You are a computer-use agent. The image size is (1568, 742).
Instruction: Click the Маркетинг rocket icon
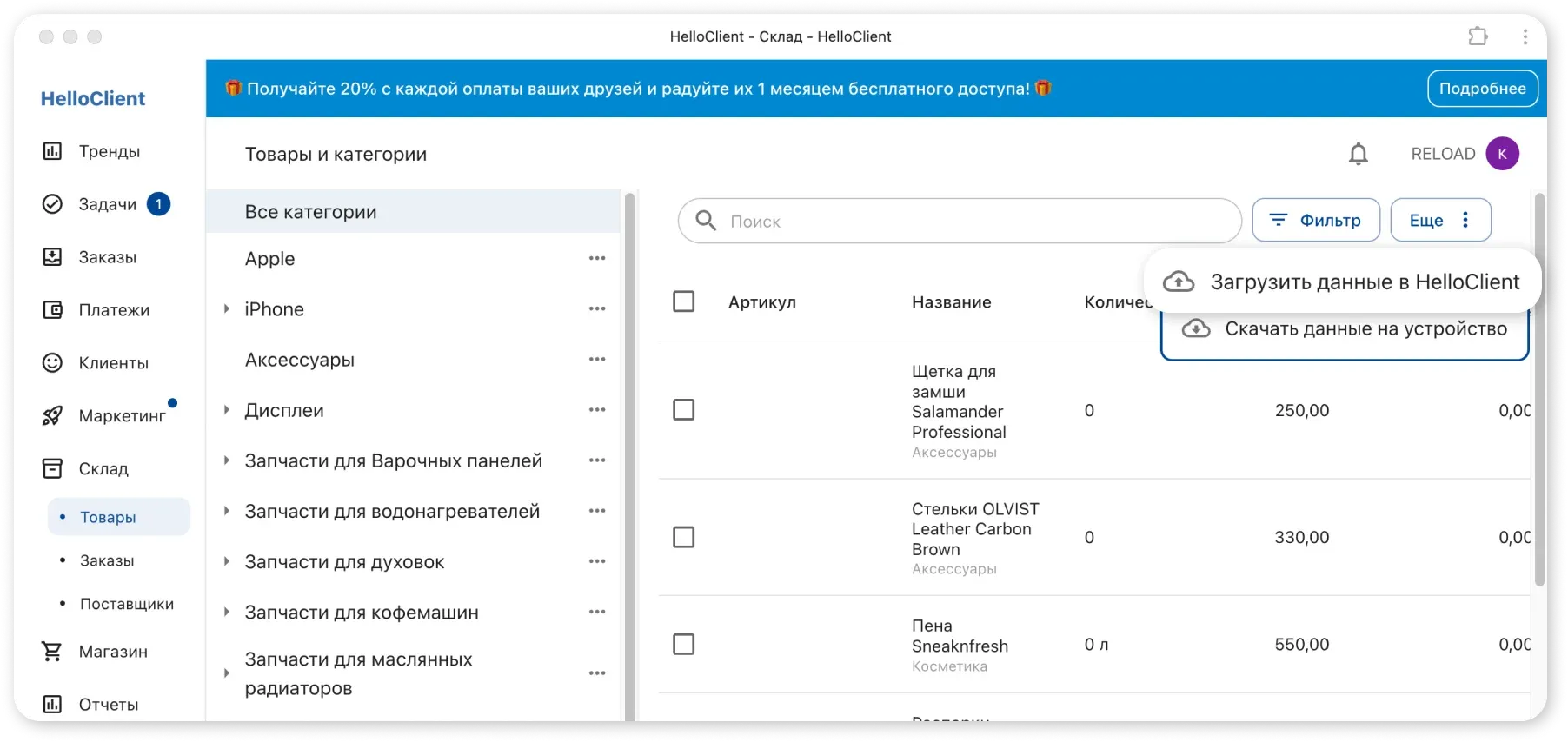(x=52, y=416)
